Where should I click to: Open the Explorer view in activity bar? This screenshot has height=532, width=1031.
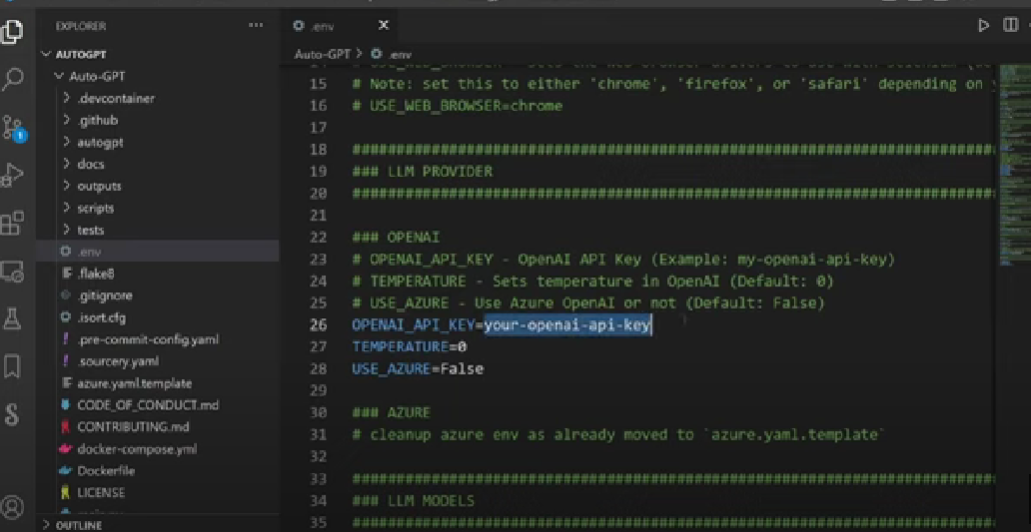12,31
